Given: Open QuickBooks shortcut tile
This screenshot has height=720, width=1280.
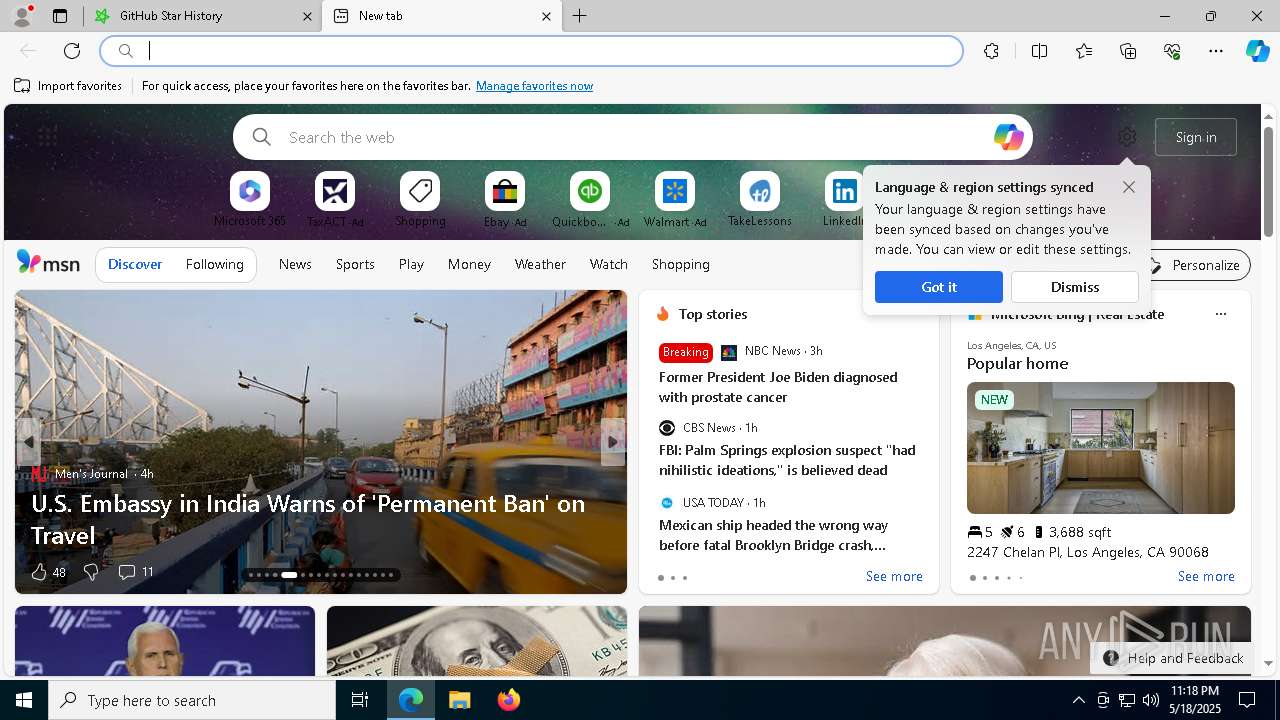Looking at the screenshot, I should click(590, 200).
